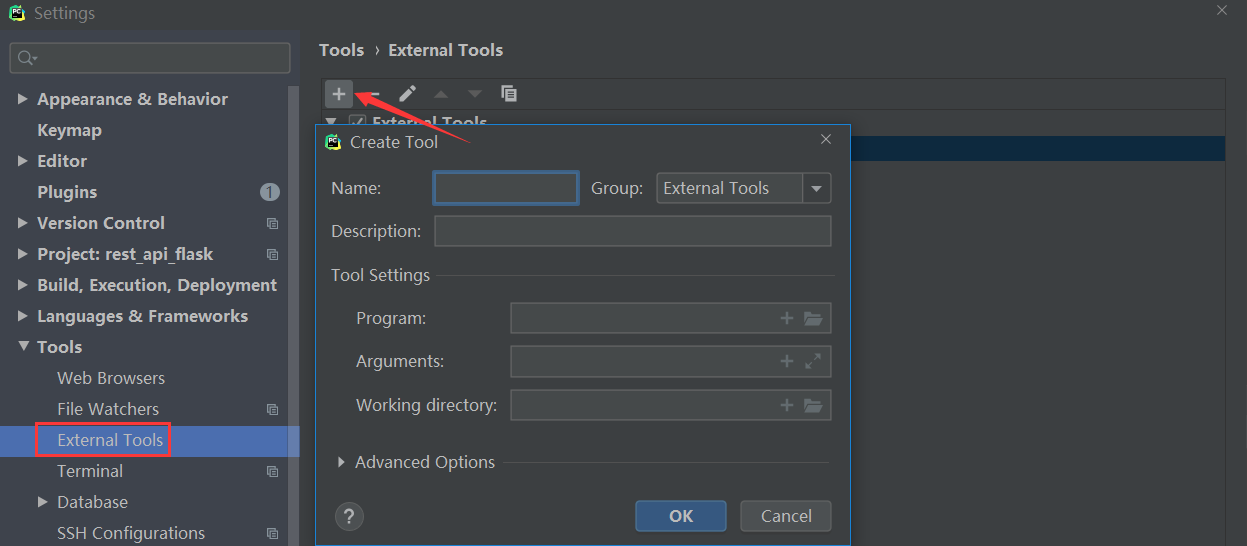The image size is (1247, 546).
Task: Select Terminal under Tools
Action: pos(90,471)
